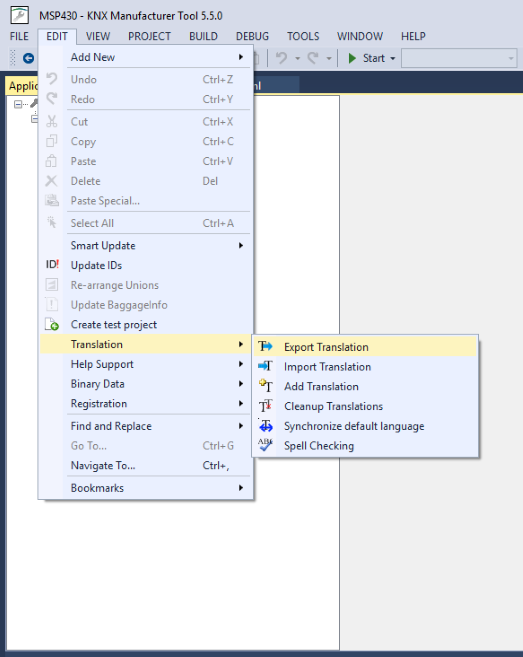Screen dimensions: 523x657
Task: Open the TOOLS menu
Action: coord(303,36)
